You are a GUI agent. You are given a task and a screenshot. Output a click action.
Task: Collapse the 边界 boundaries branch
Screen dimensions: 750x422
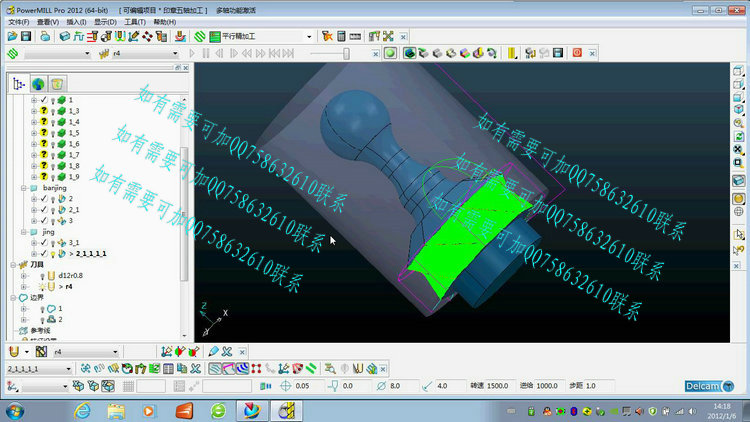pos(13,298)
